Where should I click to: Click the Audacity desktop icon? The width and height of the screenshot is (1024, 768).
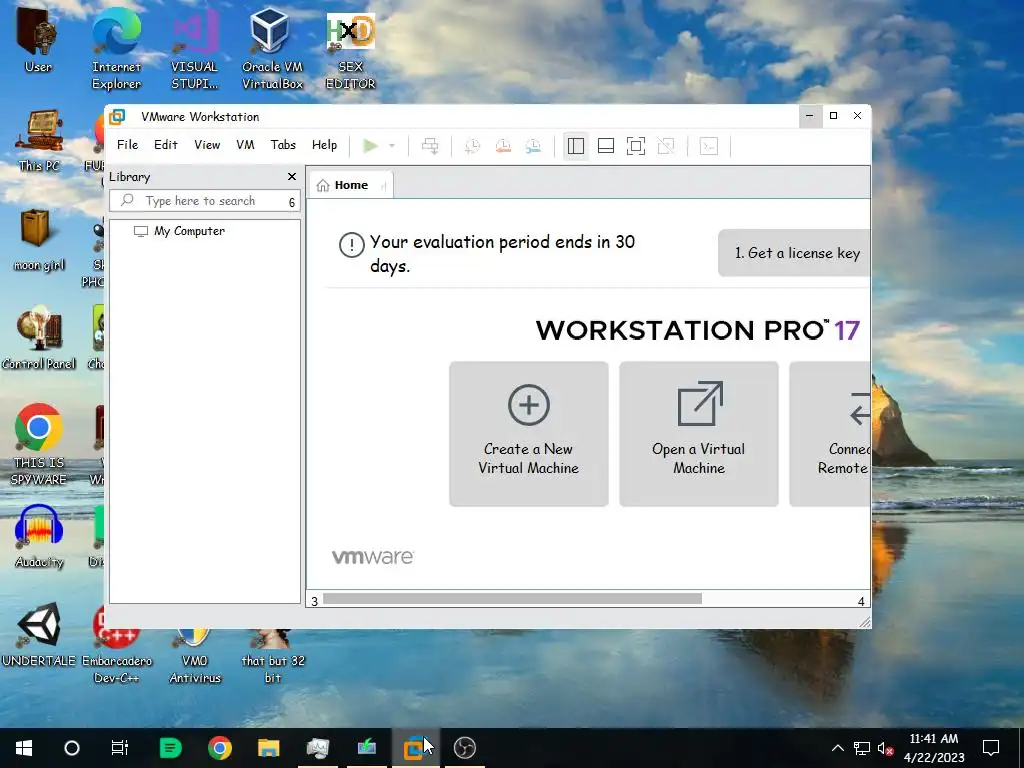(x=39, y=537)
